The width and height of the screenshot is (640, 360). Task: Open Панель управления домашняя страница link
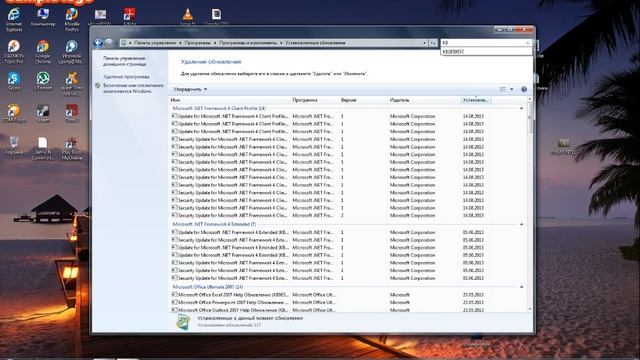[124, 61]
